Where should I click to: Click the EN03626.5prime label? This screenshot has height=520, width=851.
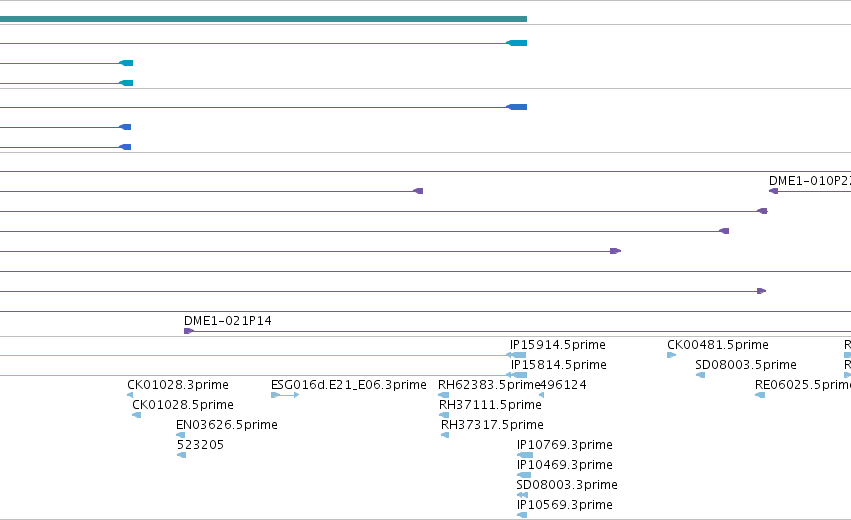(227, 425)
